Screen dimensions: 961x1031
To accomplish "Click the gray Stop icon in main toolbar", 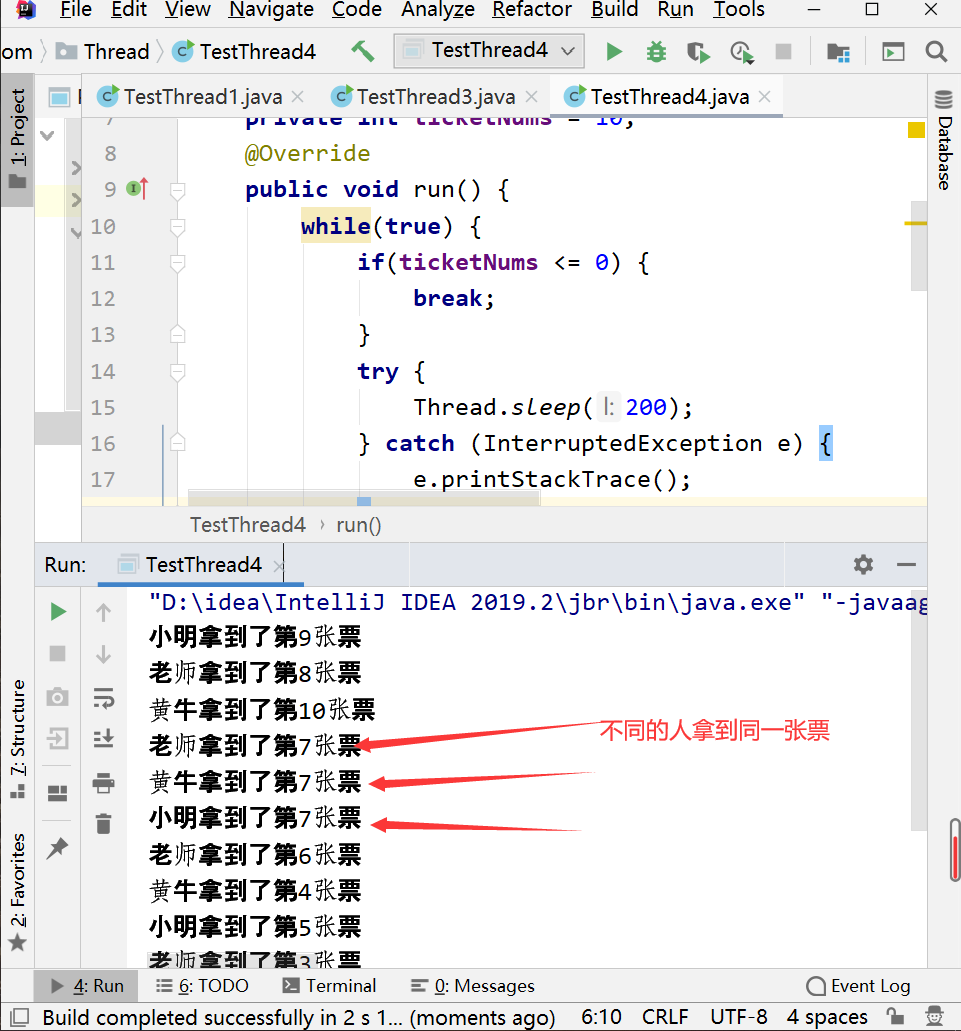I will point(783,51).
